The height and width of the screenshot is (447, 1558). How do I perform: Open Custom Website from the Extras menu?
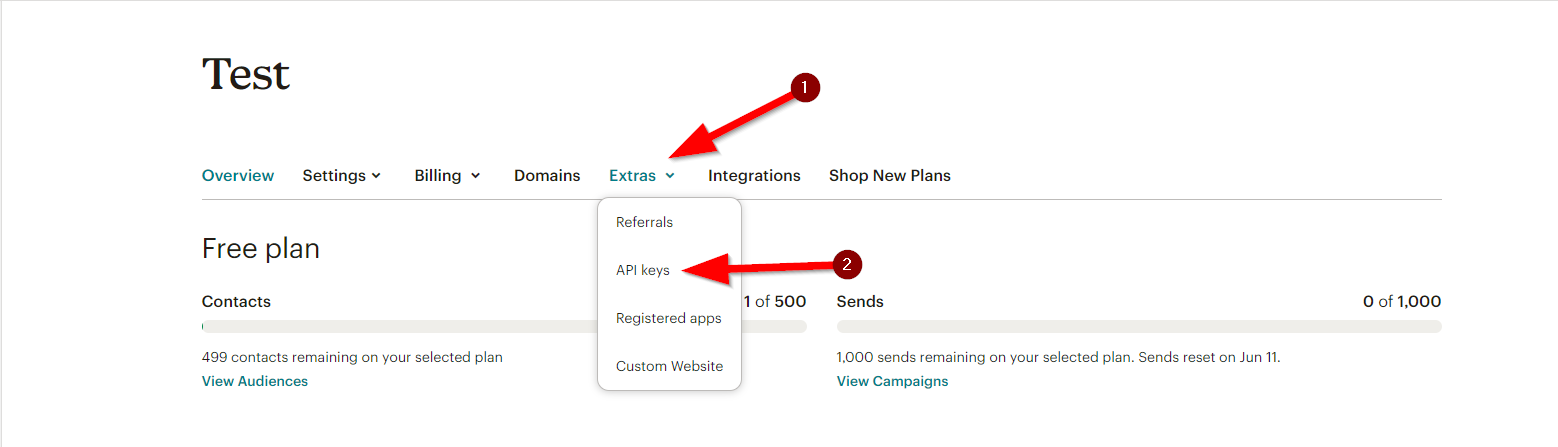coord(669,366)
